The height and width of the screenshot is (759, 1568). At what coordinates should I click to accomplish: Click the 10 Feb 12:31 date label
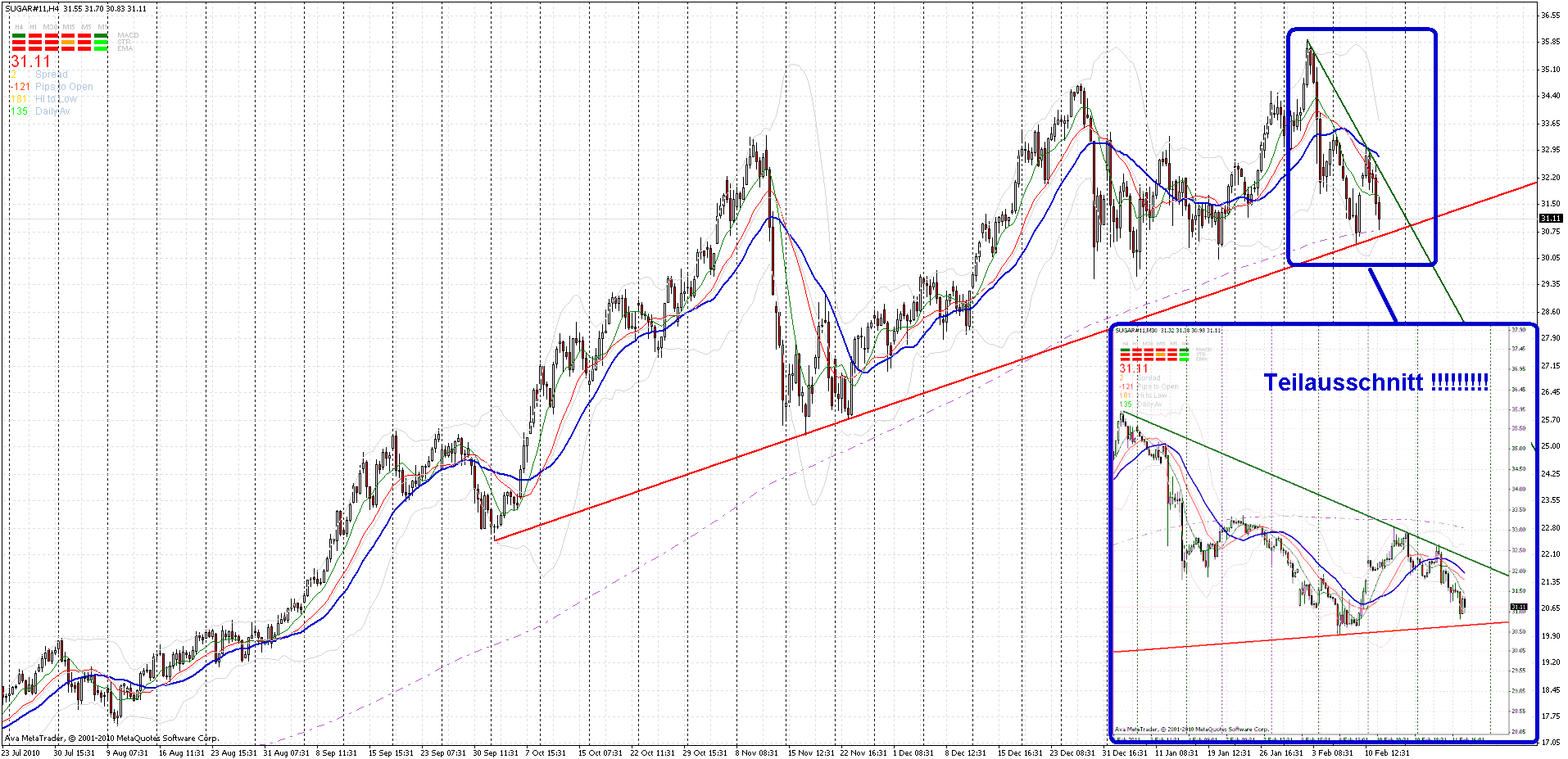[1387, 752]
